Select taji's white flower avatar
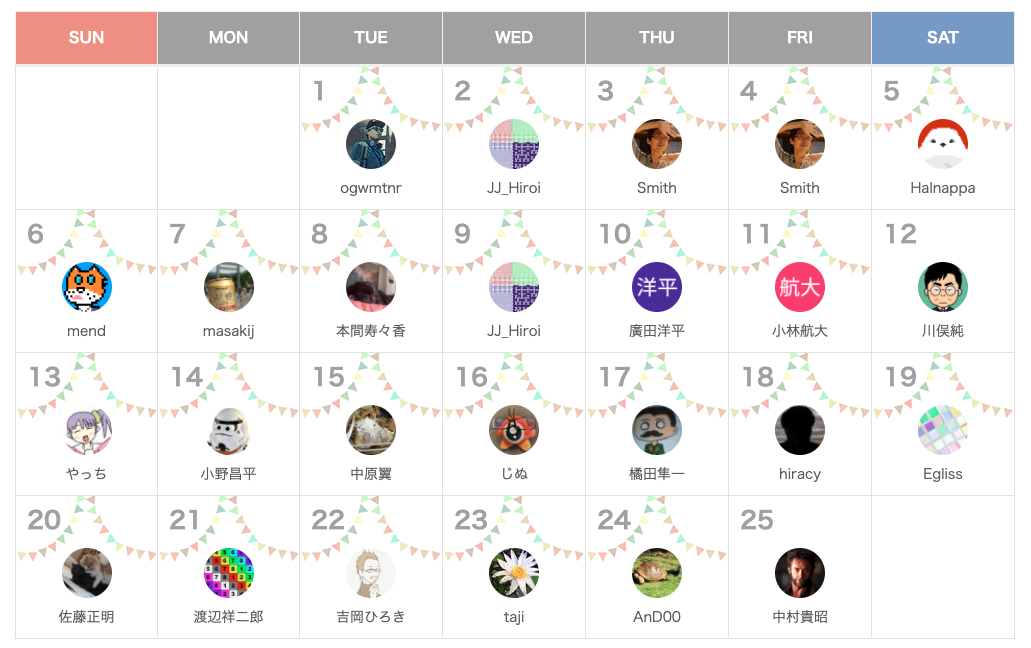Viewport: 1031px width, 648px height. (514, 573)
